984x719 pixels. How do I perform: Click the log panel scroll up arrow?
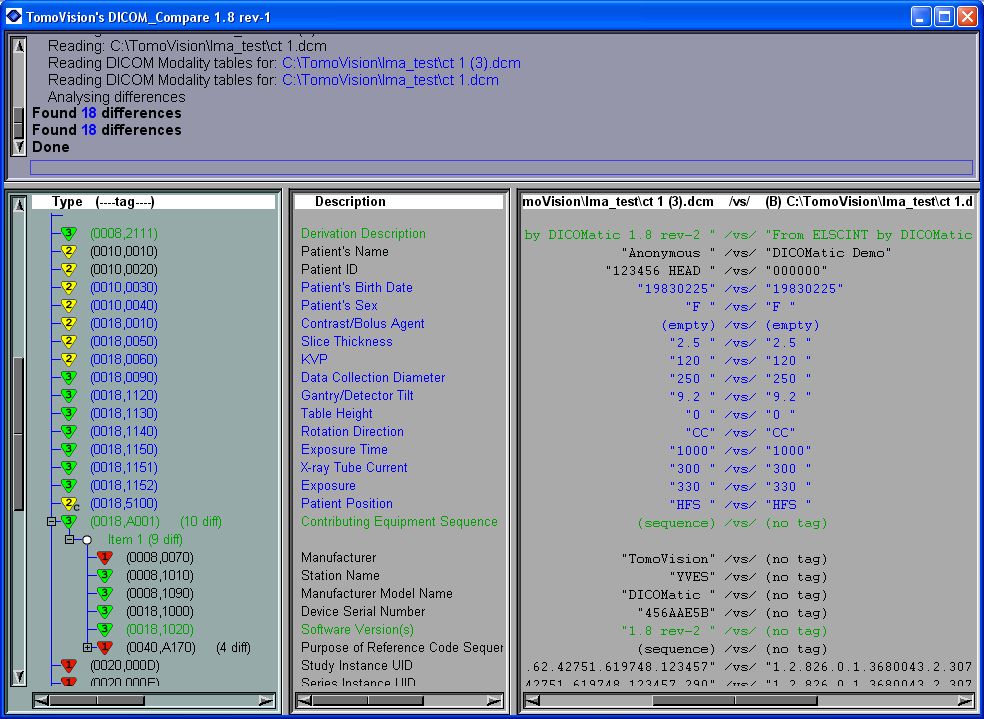19,46
